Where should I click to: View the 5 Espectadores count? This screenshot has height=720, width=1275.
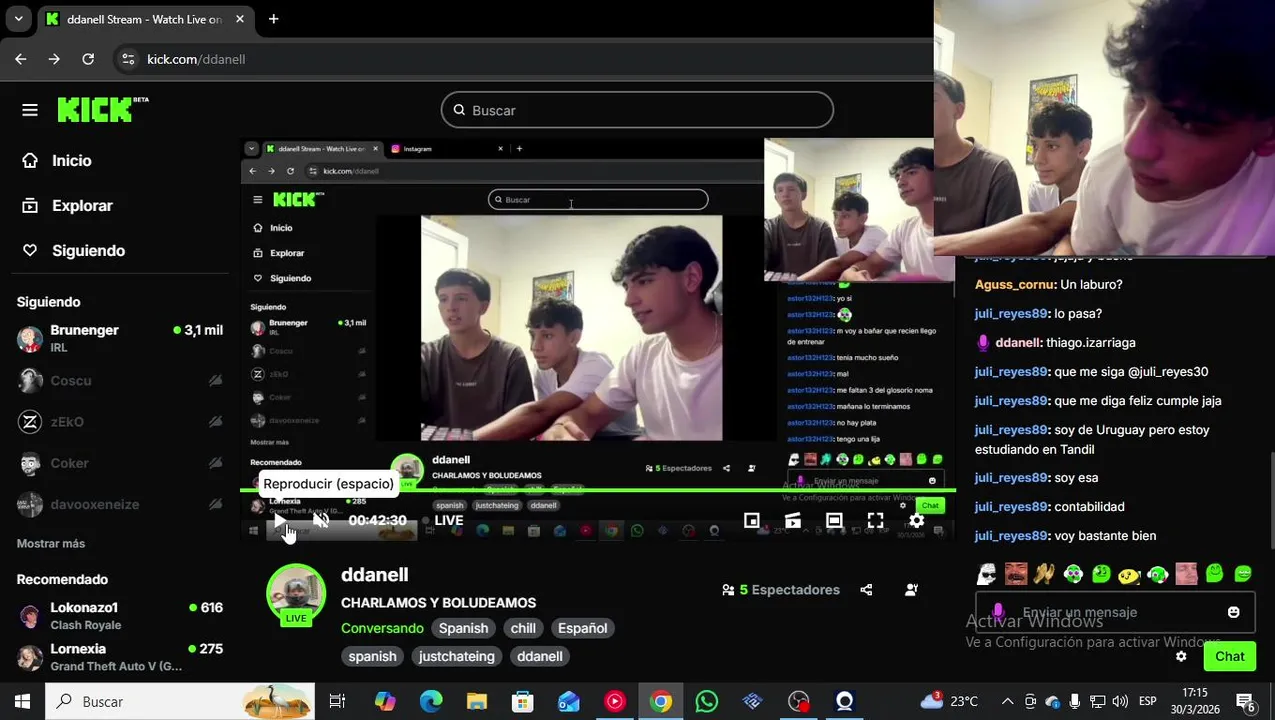tap(781, 590)
